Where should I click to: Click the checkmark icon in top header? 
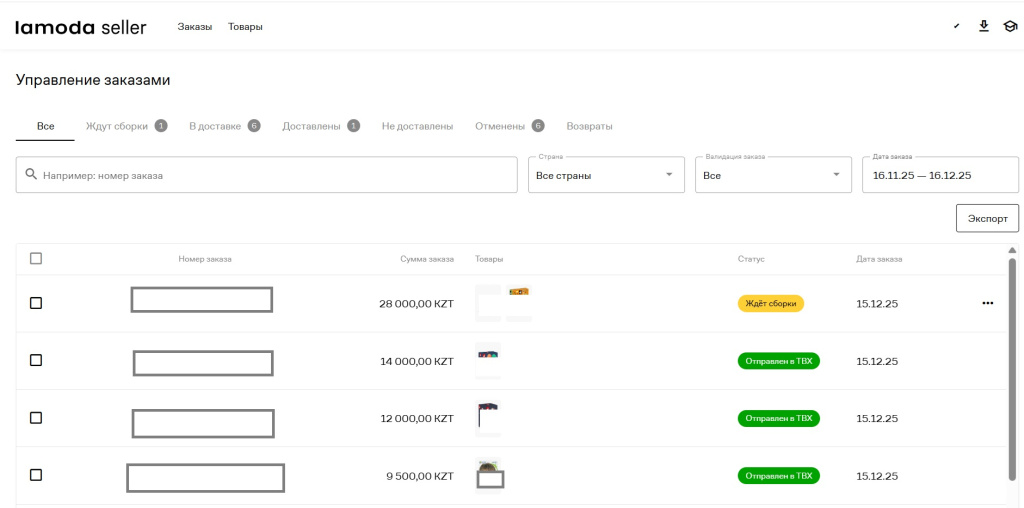(957, 26)
